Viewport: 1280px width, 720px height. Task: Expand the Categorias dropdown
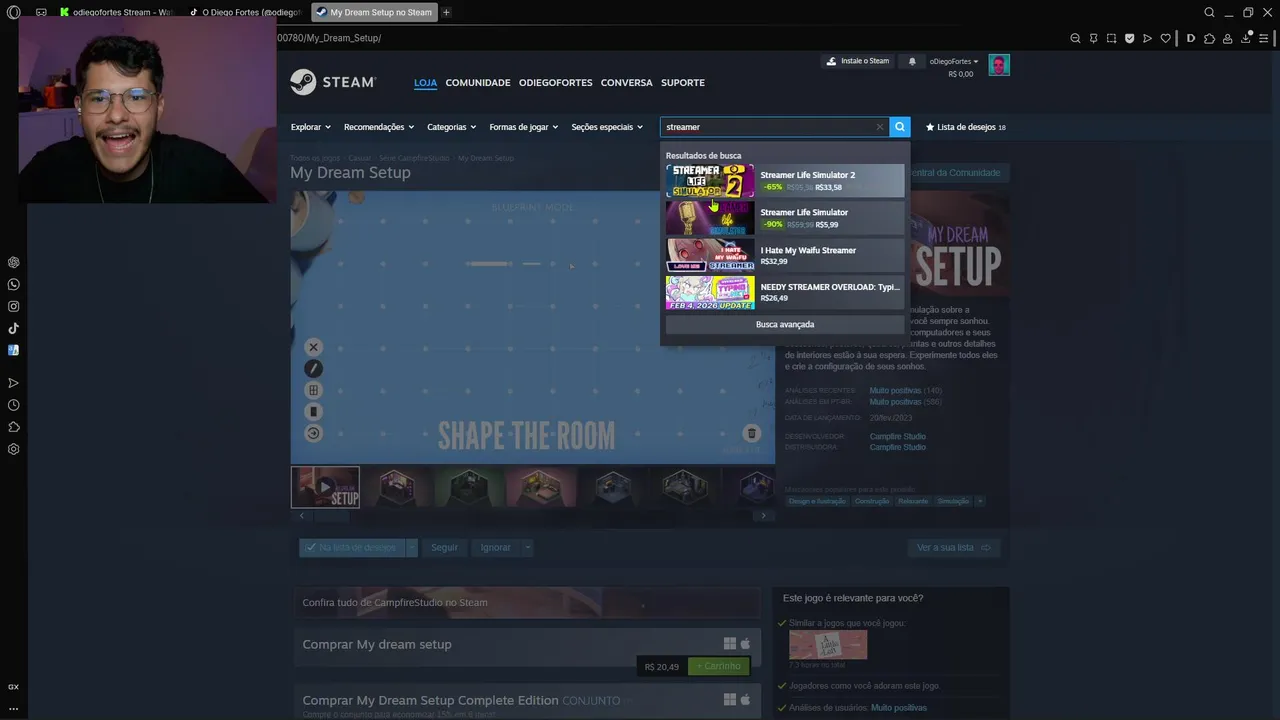pyautogui.click(x=452, y=127)
